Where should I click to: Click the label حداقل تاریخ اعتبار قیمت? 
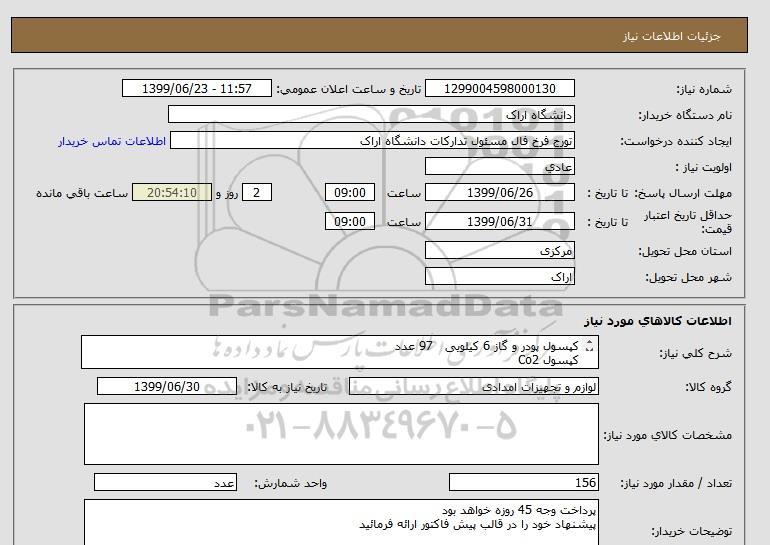(x=688, y=222)
